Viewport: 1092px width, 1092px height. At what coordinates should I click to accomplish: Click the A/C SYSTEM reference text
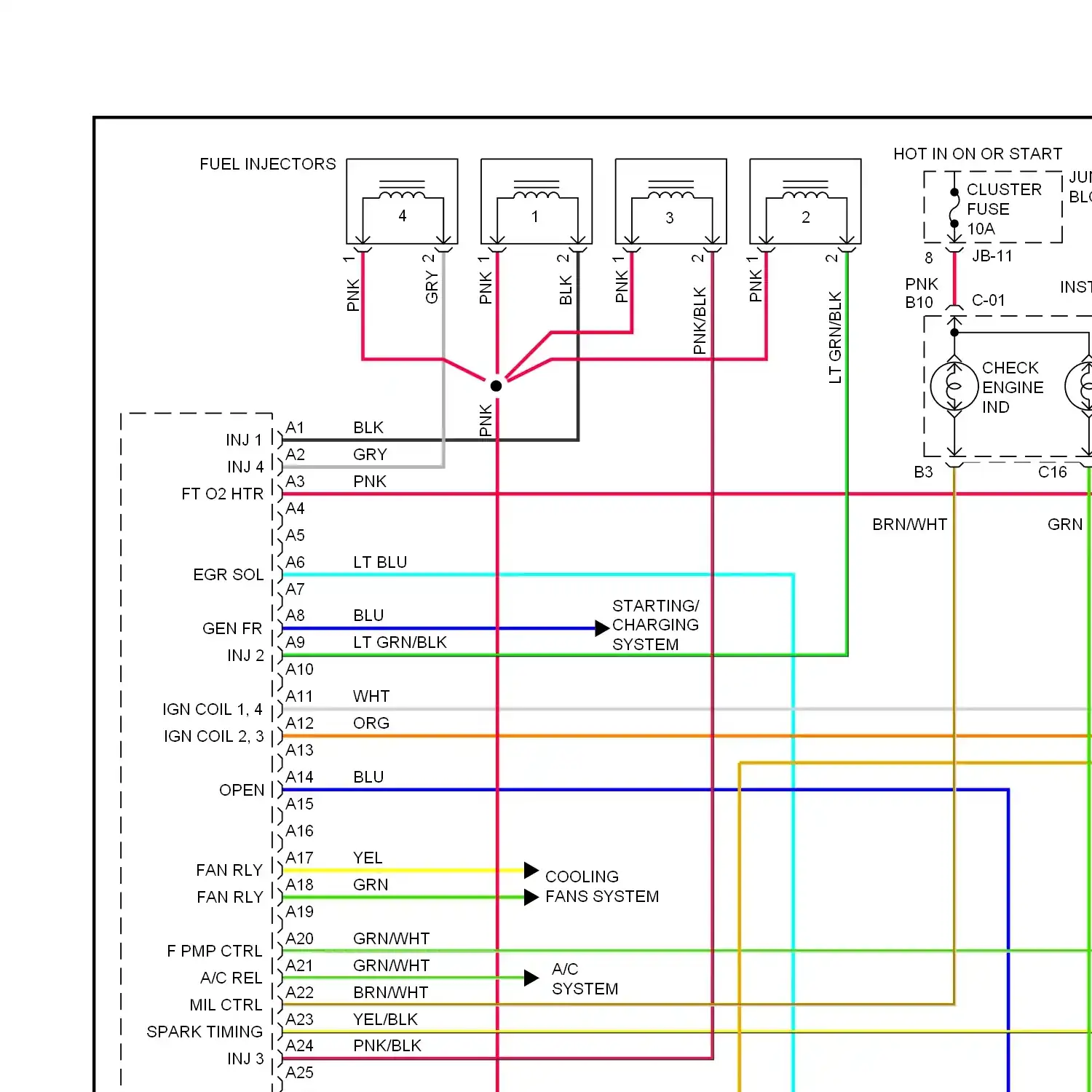pyautogui.click(x=585, y=978)
